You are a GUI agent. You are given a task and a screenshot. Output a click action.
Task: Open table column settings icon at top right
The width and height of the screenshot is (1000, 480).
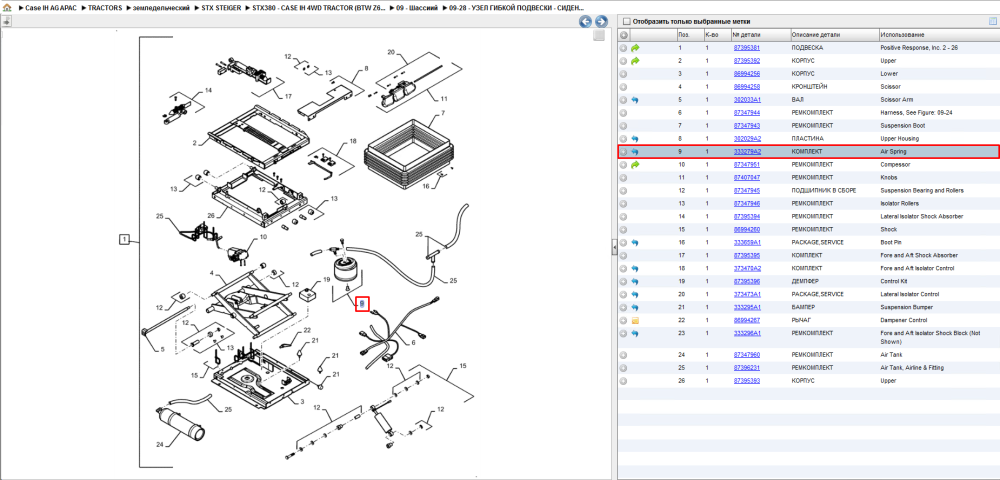(992, 21)
